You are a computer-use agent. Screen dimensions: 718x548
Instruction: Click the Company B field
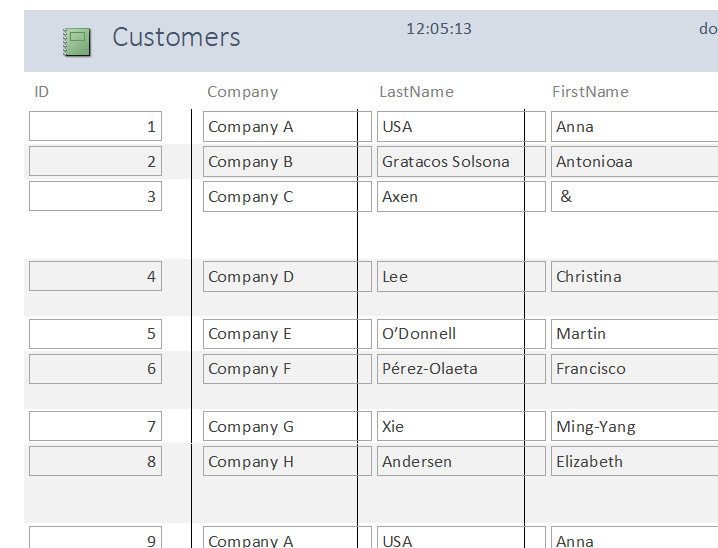(x=286, y=162)
